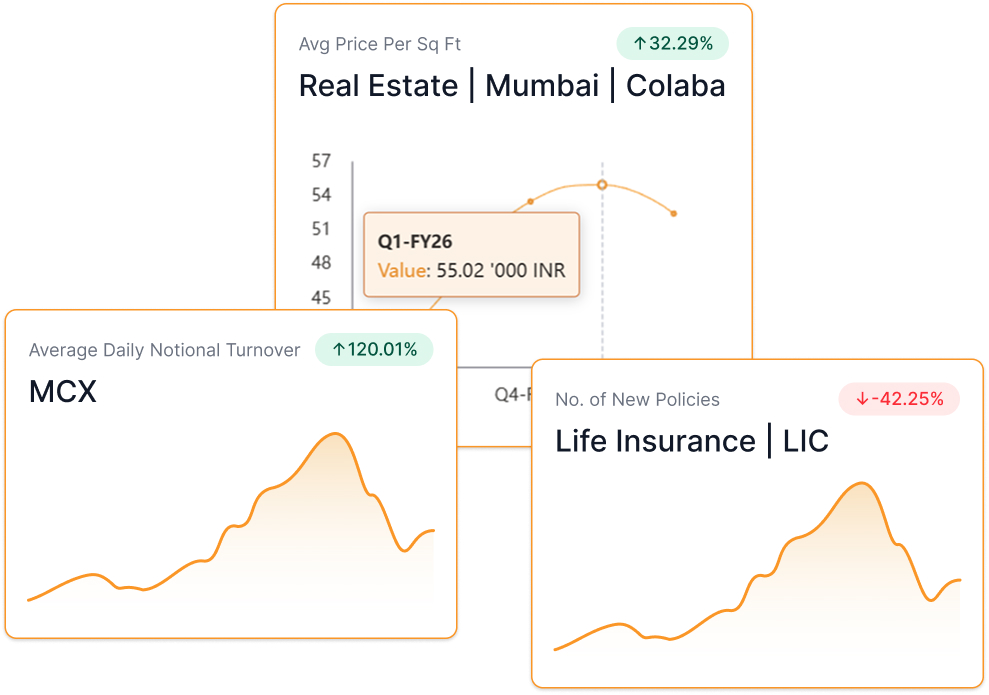Image resolution: width=989 pixels, height=695 pixels.
Task: Click the green 32.29% change badge
Action: point(673,44)
